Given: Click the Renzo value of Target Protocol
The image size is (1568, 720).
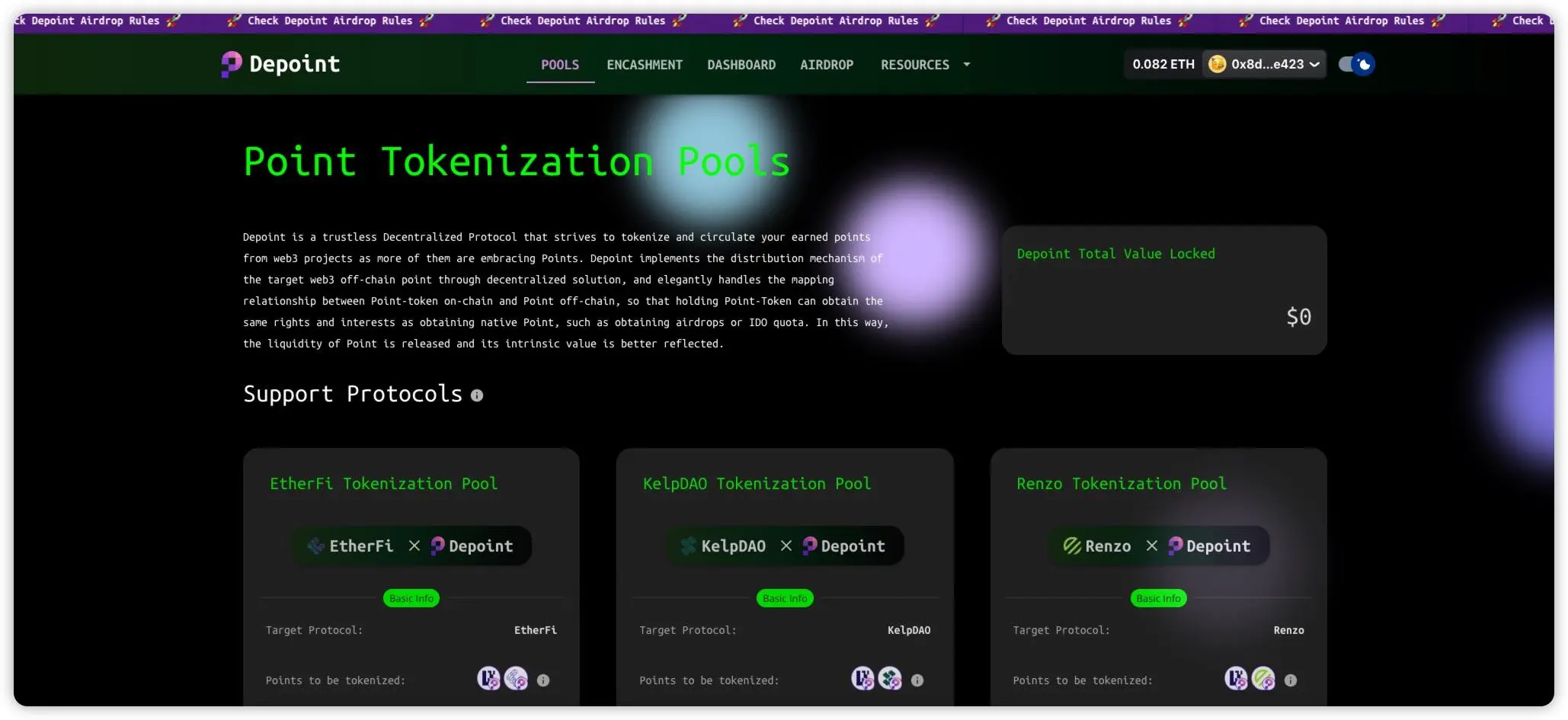Looking at the screenshot, I should (x=1289, y=630).
